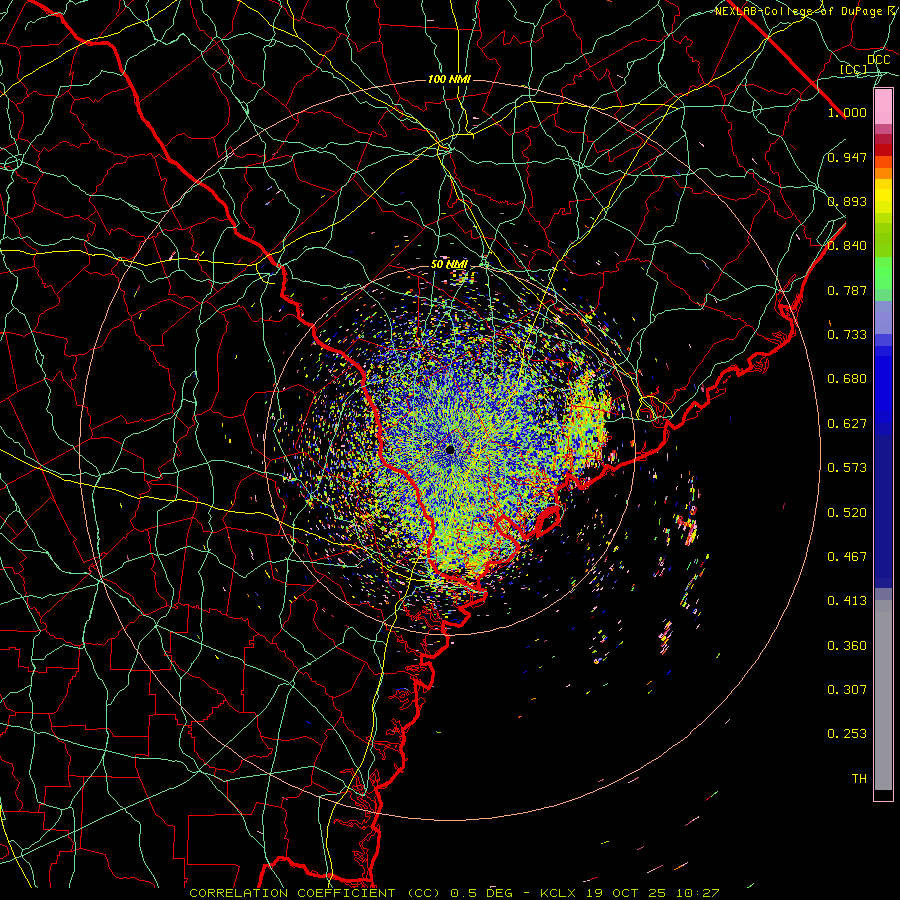900x900 pixels.
Task: Click the DCC label above the color scale
Action: (x=878, y=60)
